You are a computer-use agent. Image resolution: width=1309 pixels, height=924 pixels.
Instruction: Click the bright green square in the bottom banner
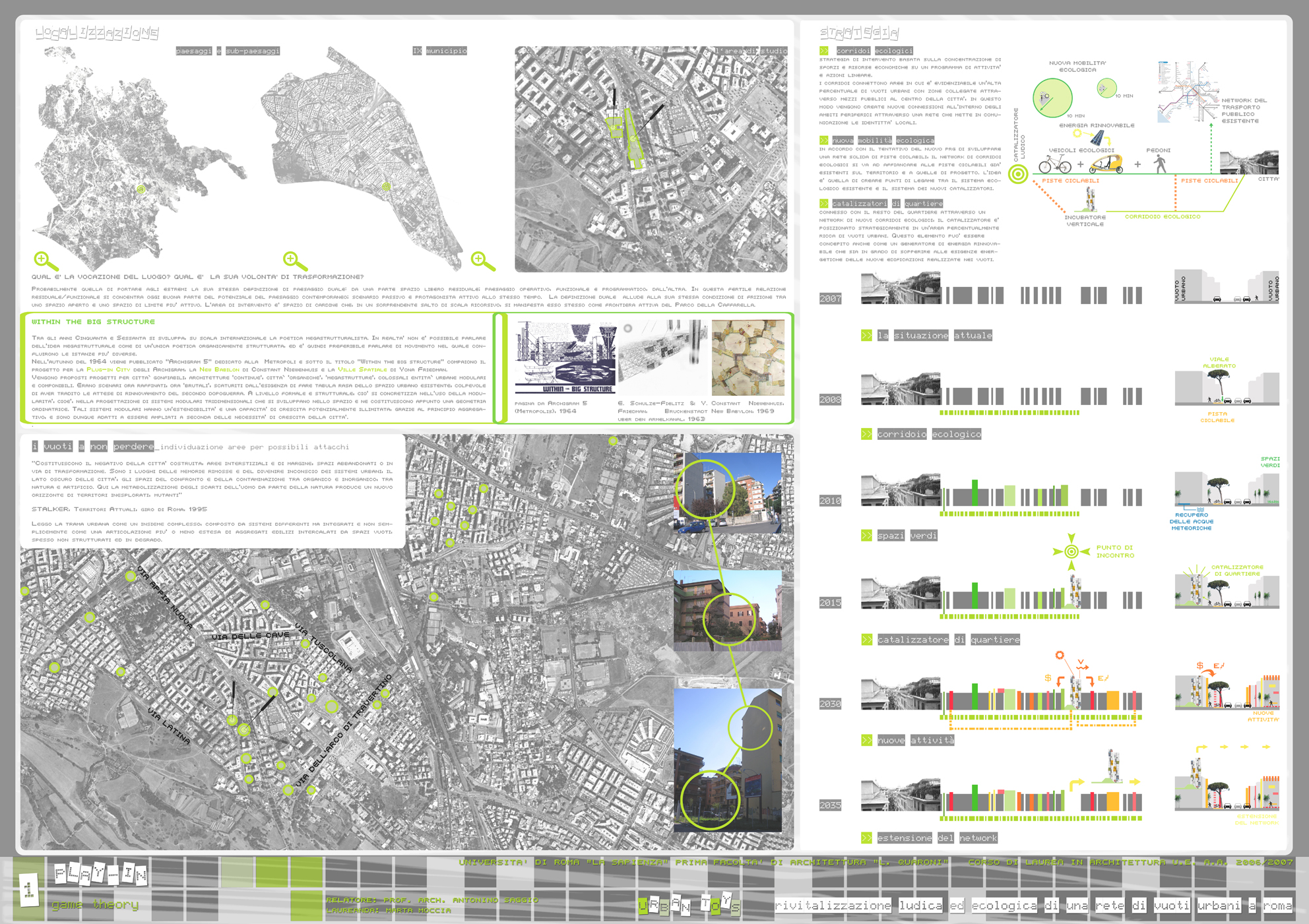pyautogui.click(x=306, y=904)
